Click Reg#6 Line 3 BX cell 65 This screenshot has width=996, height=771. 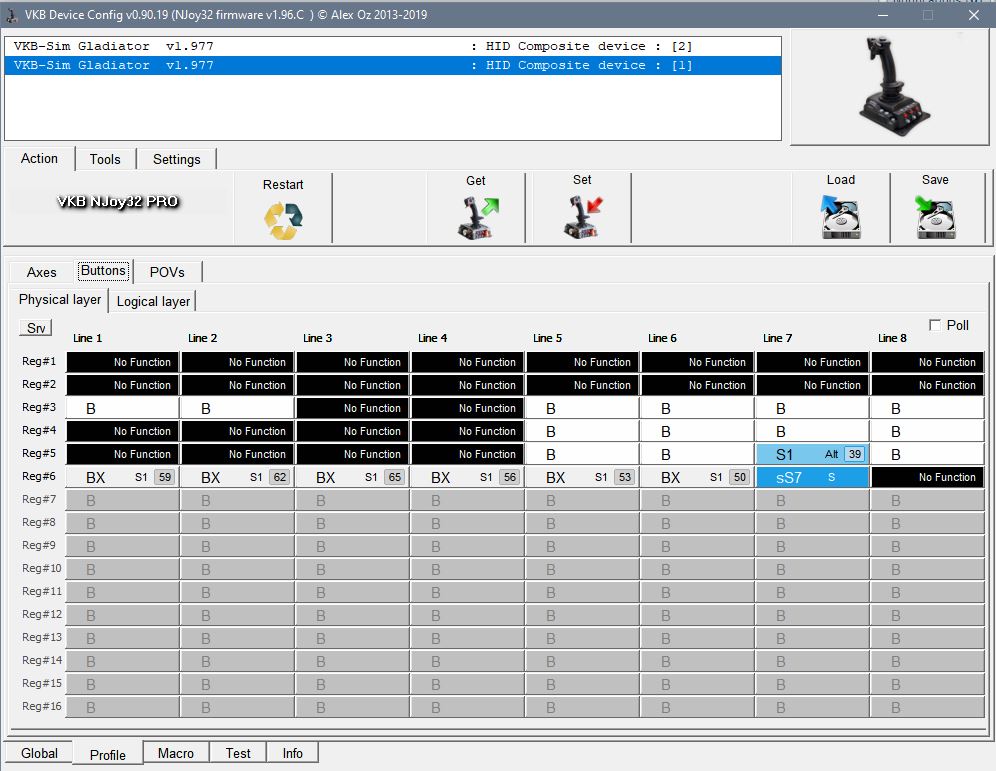353,477
